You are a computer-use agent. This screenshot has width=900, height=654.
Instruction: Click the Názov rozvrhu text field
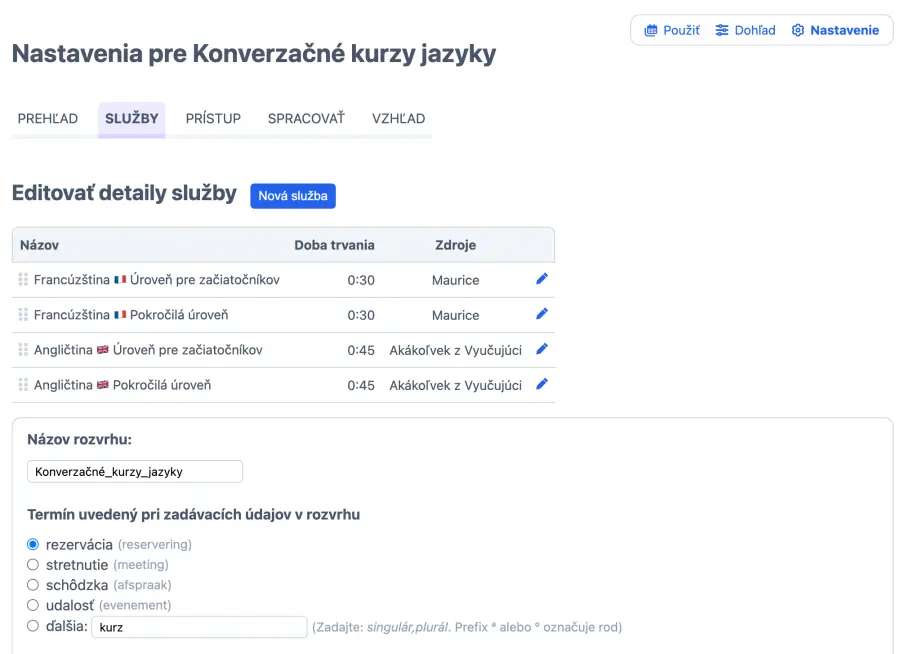coord(135,471)
